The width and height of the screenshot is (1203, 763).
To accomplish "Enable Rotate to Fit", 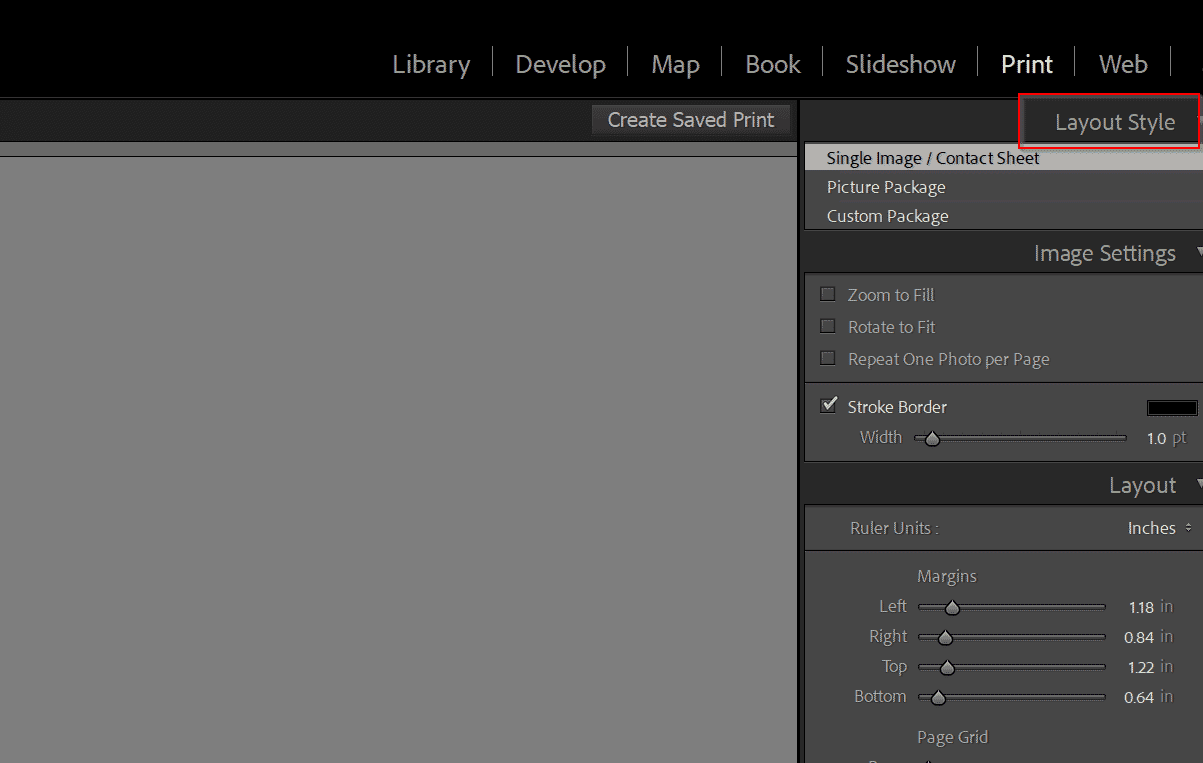I will pyautogui.click(x=827, y=326).
